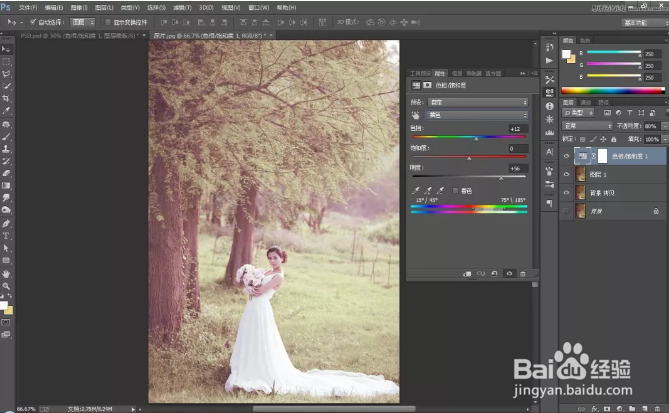The height and width of the screenshot is (413, 669).
Task: Switch to the Paths tab
Action: (603, 102)
